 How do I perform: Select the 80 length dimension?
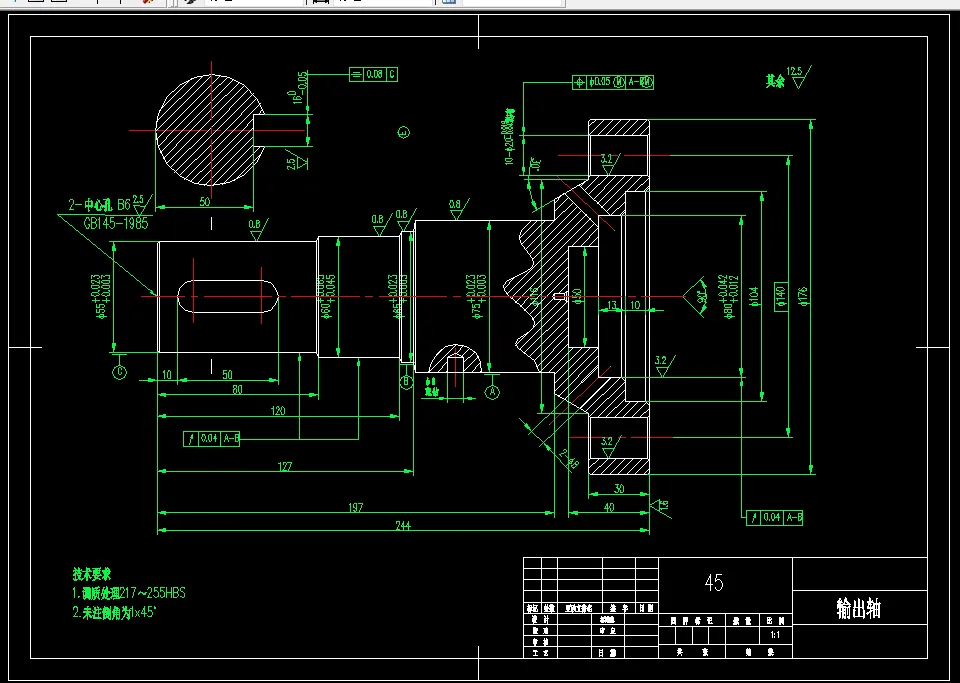click(x=237, y=389)
